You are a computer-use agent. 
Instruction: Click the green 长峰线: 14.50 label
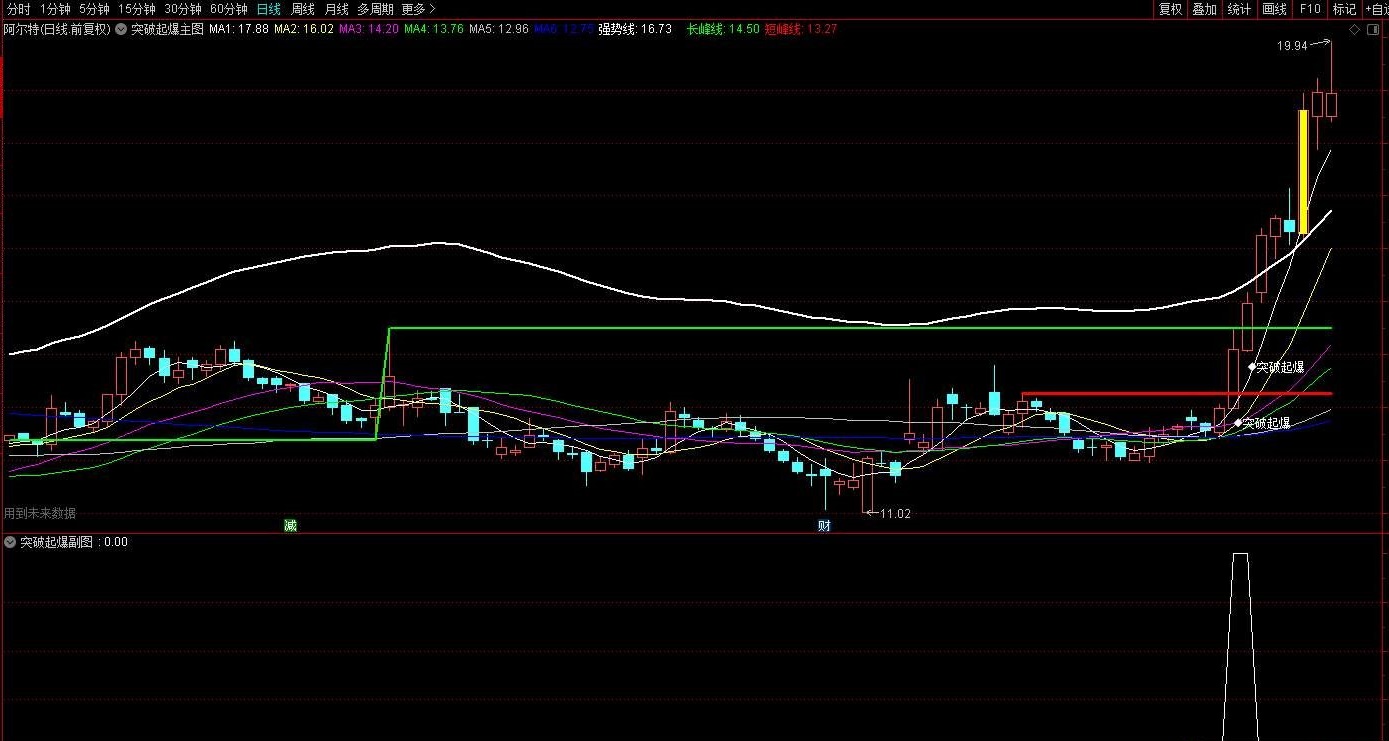tap(722, 29)
